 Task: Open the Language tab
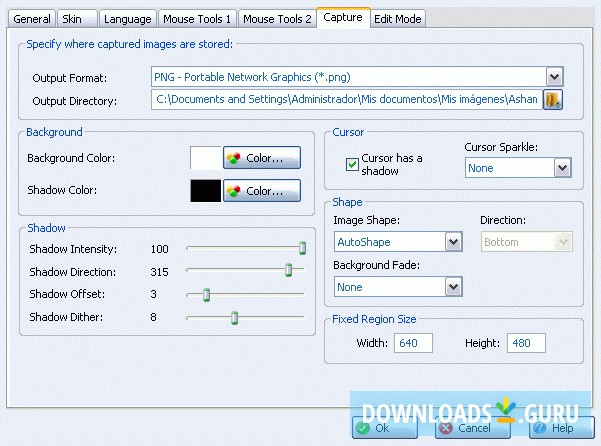point(128,19)
